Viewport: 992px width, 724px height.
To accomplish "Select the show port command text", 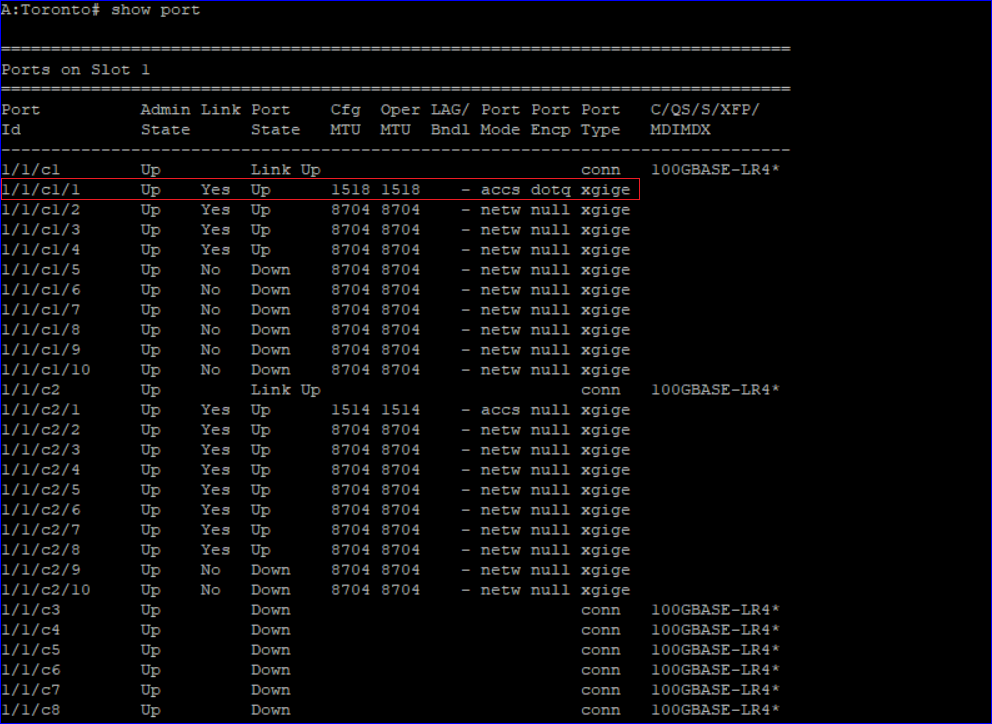I will coord(155,10).
